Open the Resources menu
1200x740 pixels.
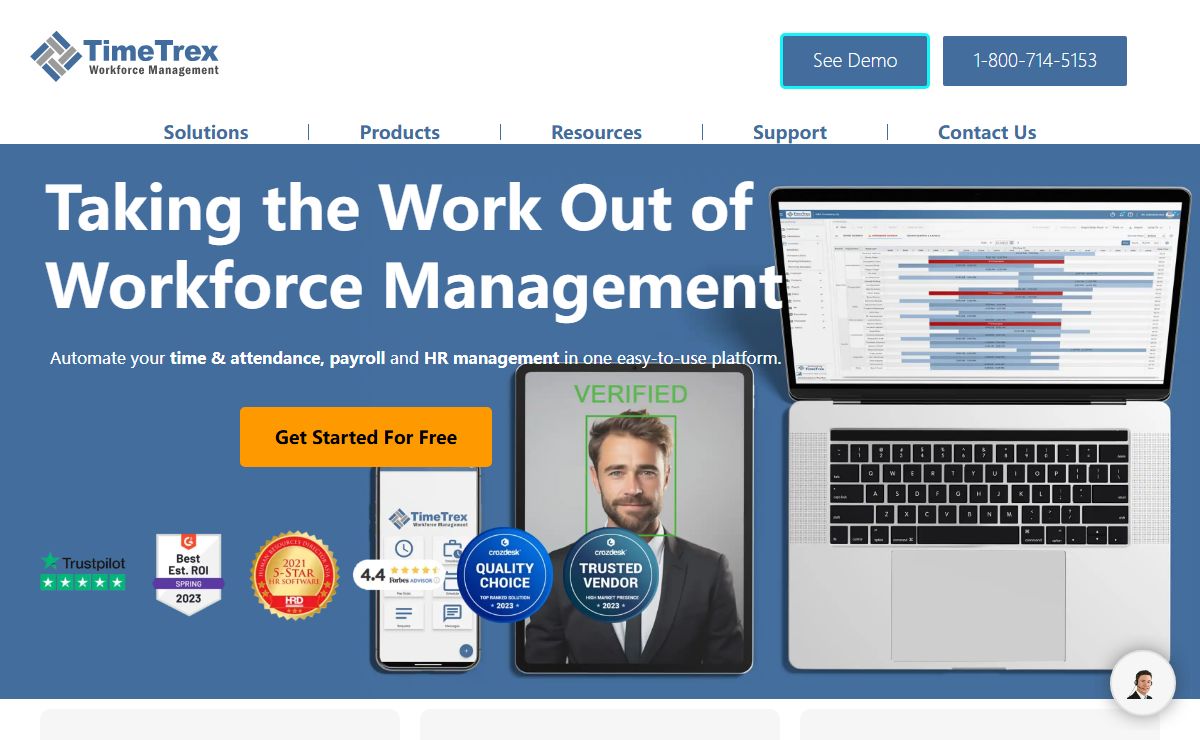pyautogui.click(x=597, y=132)
